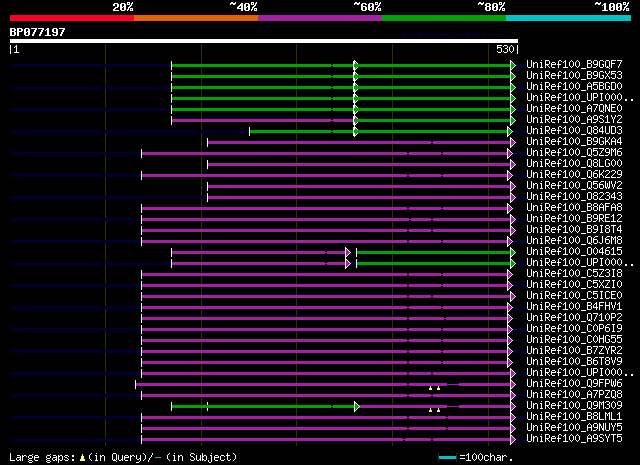Image resolution: width=640 pixels, height=465 pixels.
Task: Click the query start position 1
Action: (x=16, y=49)
